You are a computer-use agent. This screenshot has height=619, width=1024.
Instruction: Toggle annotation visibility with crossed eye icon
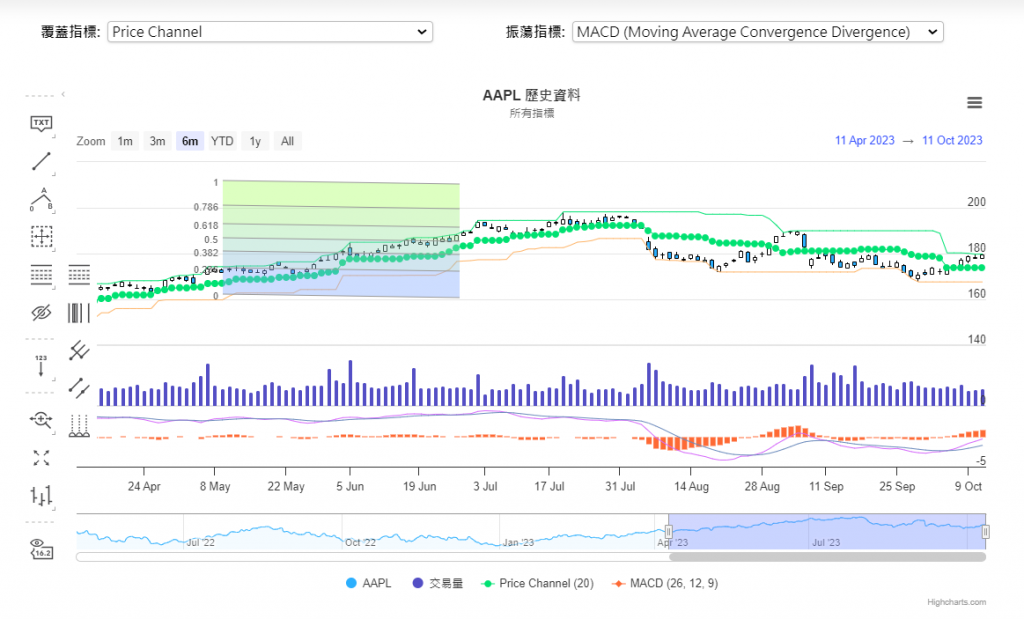coord(41,313)
